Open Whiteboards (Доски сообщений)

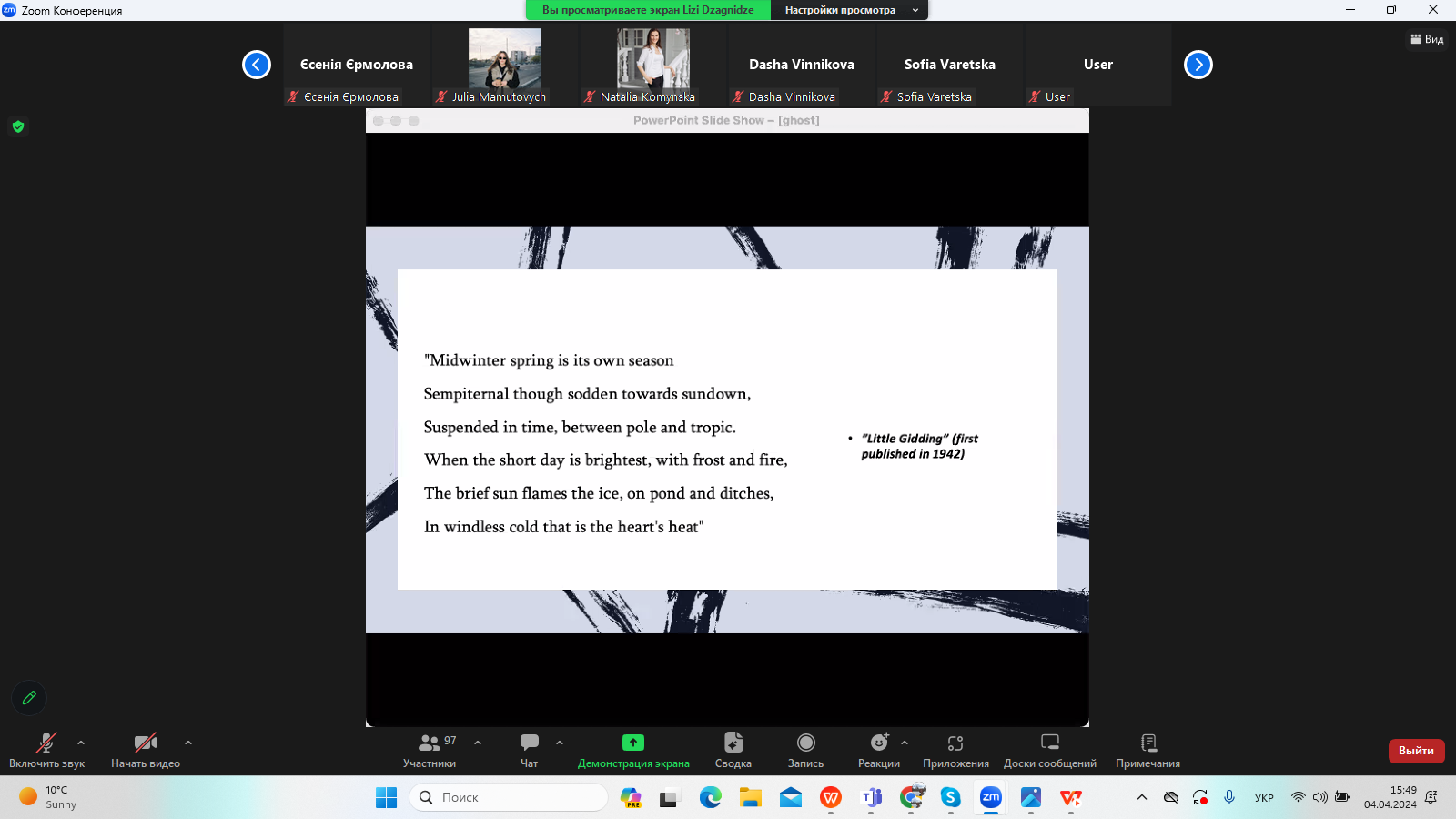(x=1049, y=743)
